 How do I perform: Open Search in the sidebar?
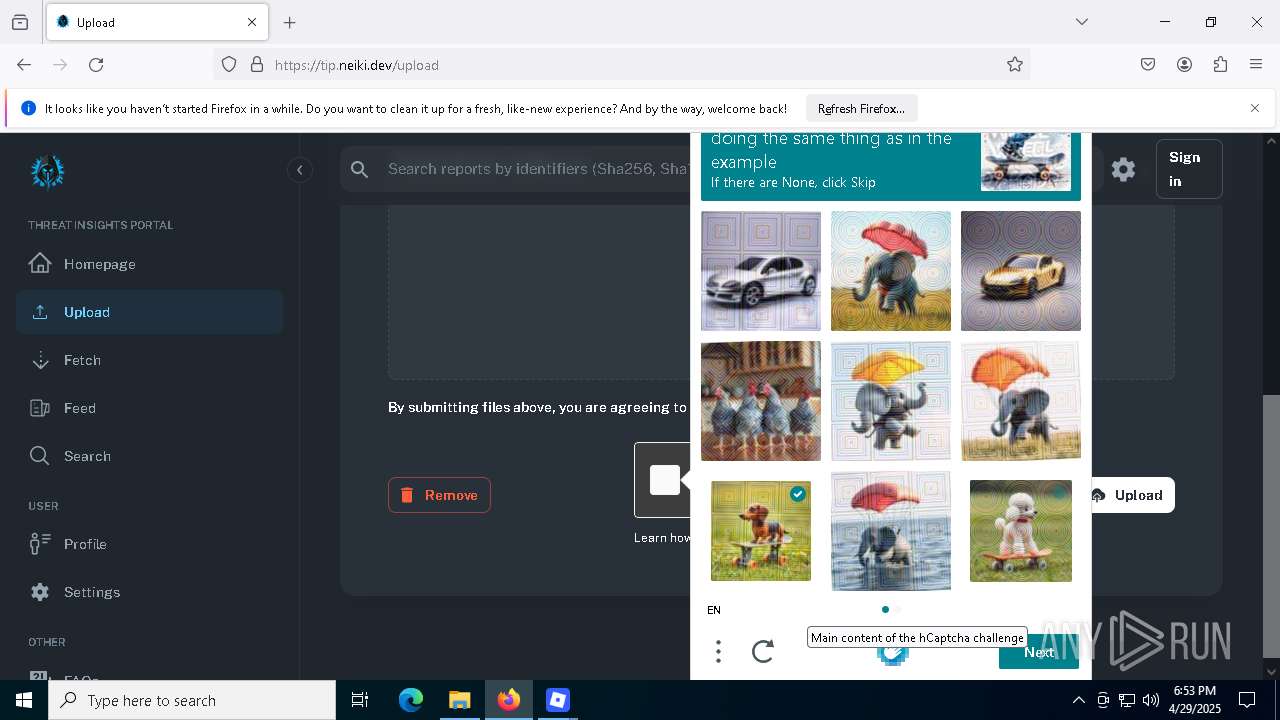point(149,456)
